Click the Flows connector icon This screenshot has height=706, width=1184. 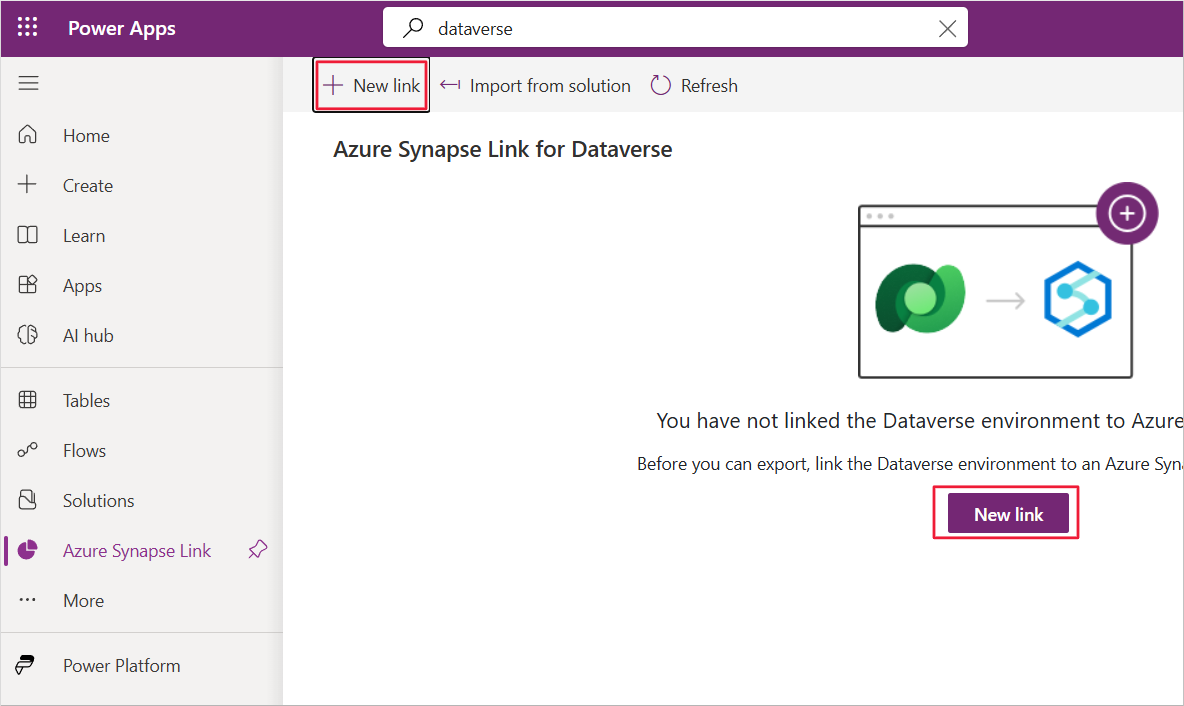pyautogui.click(x=28, y=450)
